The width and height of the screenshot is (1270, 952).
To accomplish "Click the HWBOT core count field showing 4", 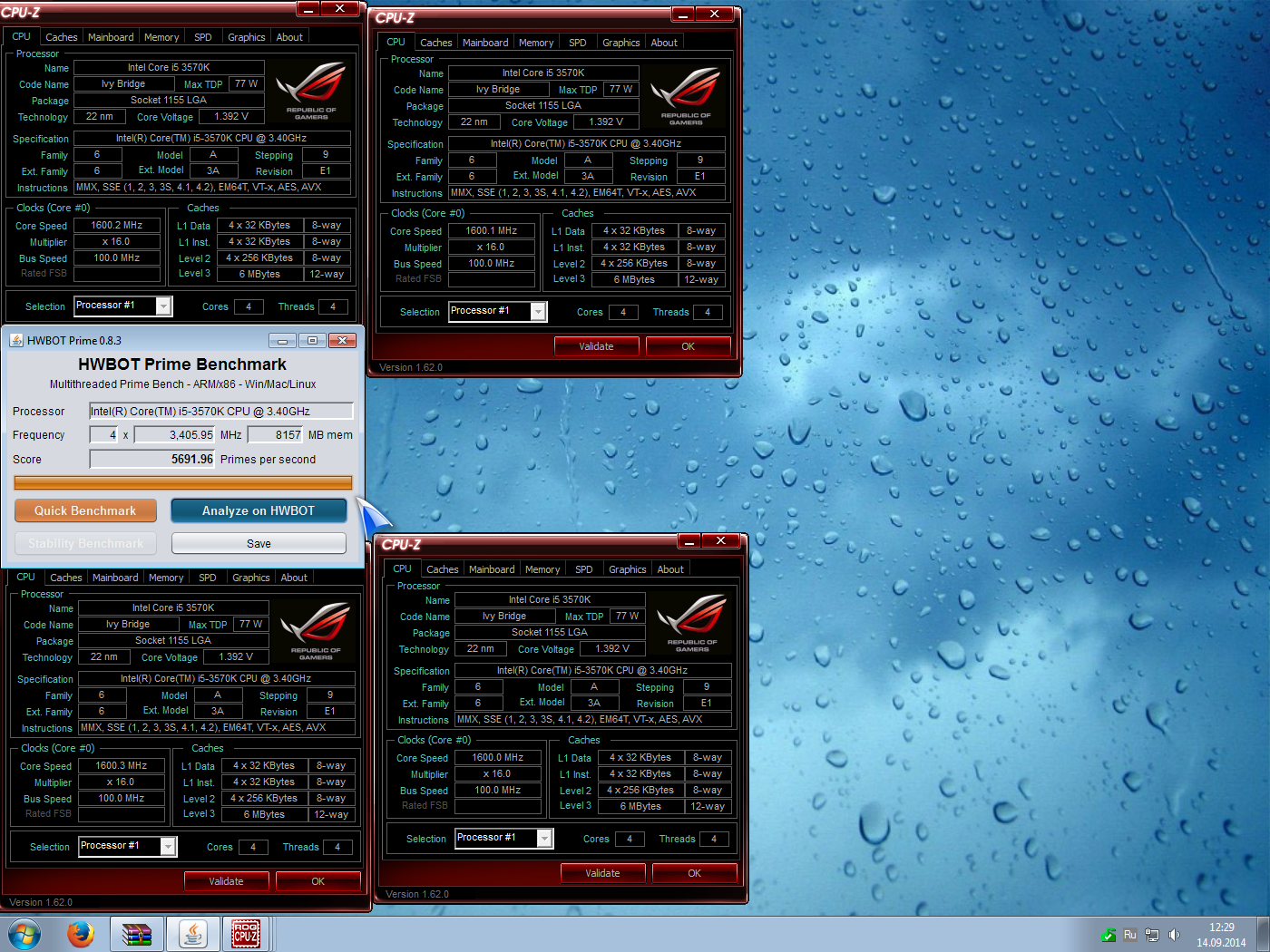I will (103, 435).
